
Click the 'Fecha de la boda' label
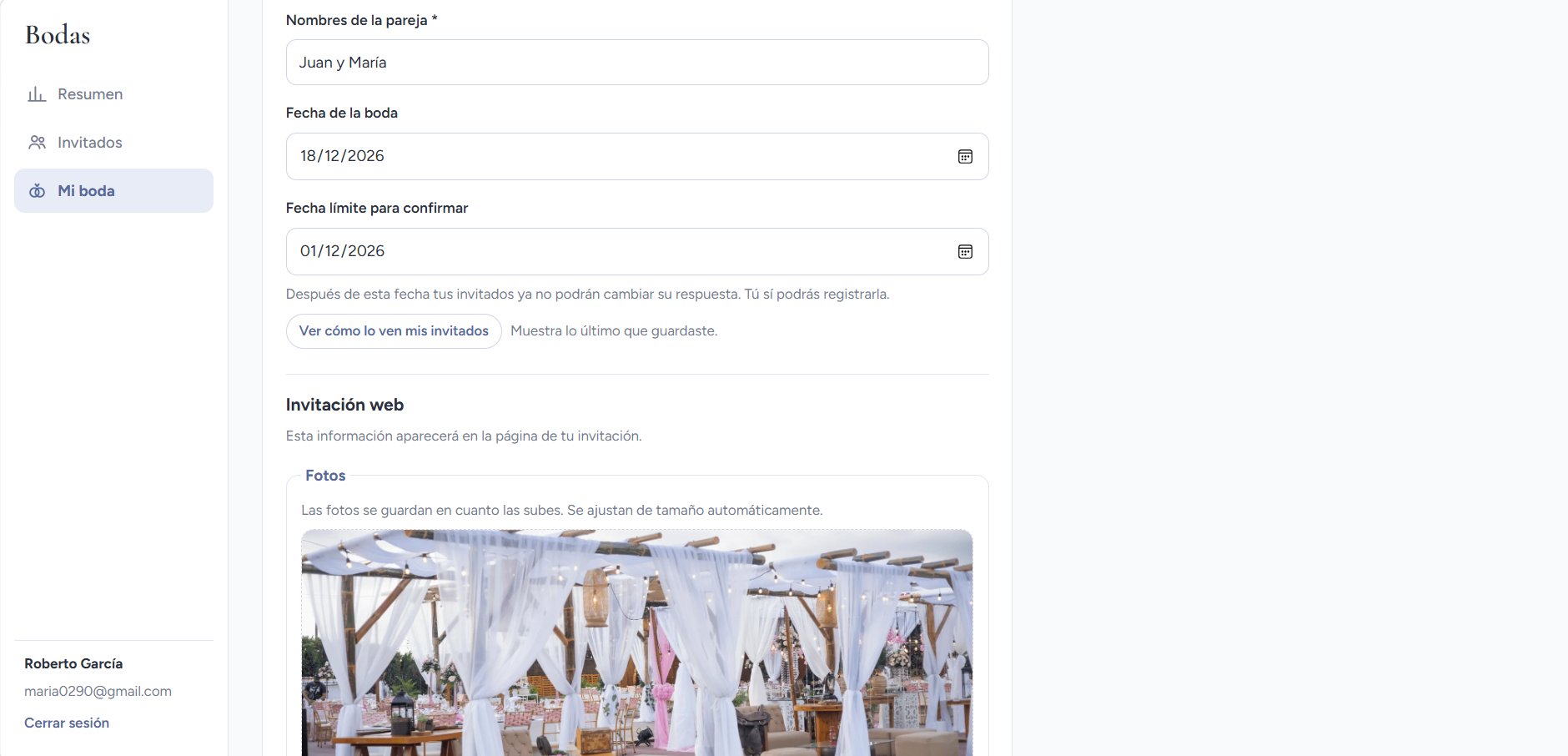(x=342, y=113)
